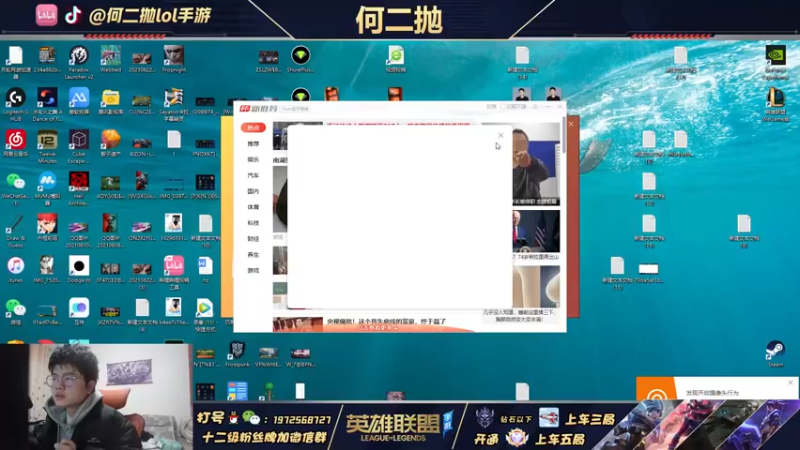800x450 pixels.
Task: Open the Dodge It! game icon
Action: coord(79,266)
